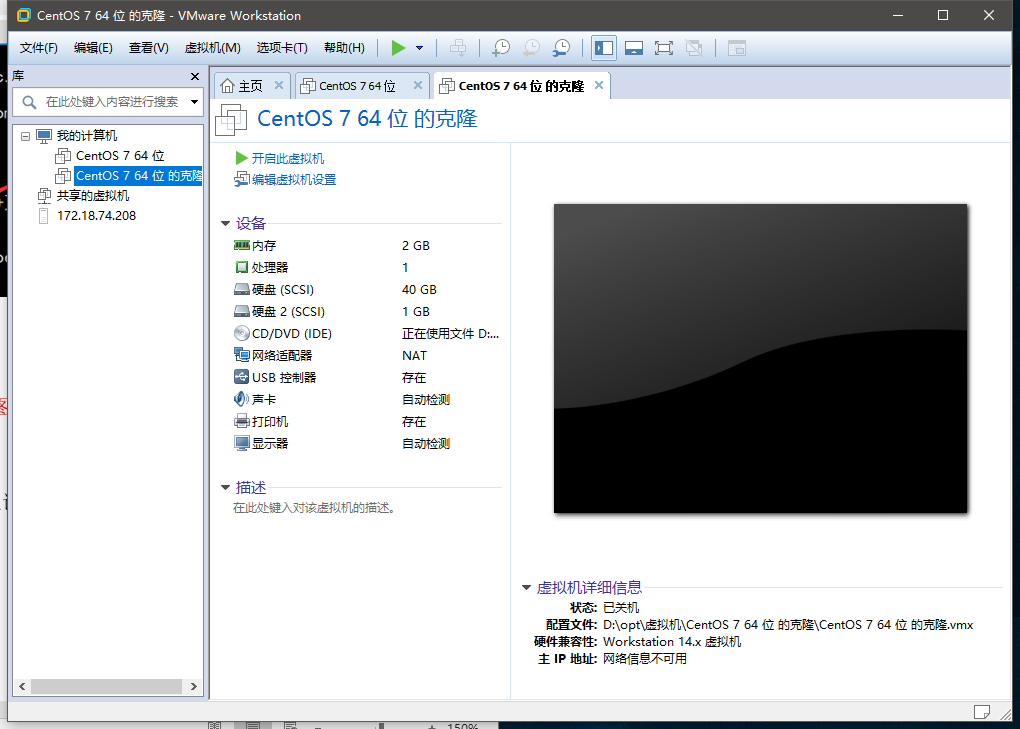Viewport: 1020px width, 729px height.
Task: Click the CD/DVD (IDE) disc icon
Action: pyautogui.click(x=241, y=333)
